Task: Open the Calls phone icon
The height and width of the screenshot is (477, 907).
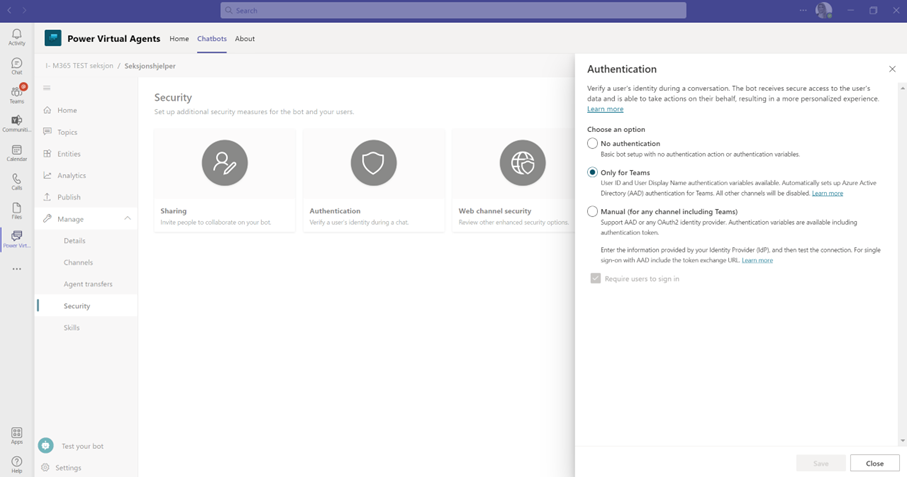Action: click(x=17, y=182)
